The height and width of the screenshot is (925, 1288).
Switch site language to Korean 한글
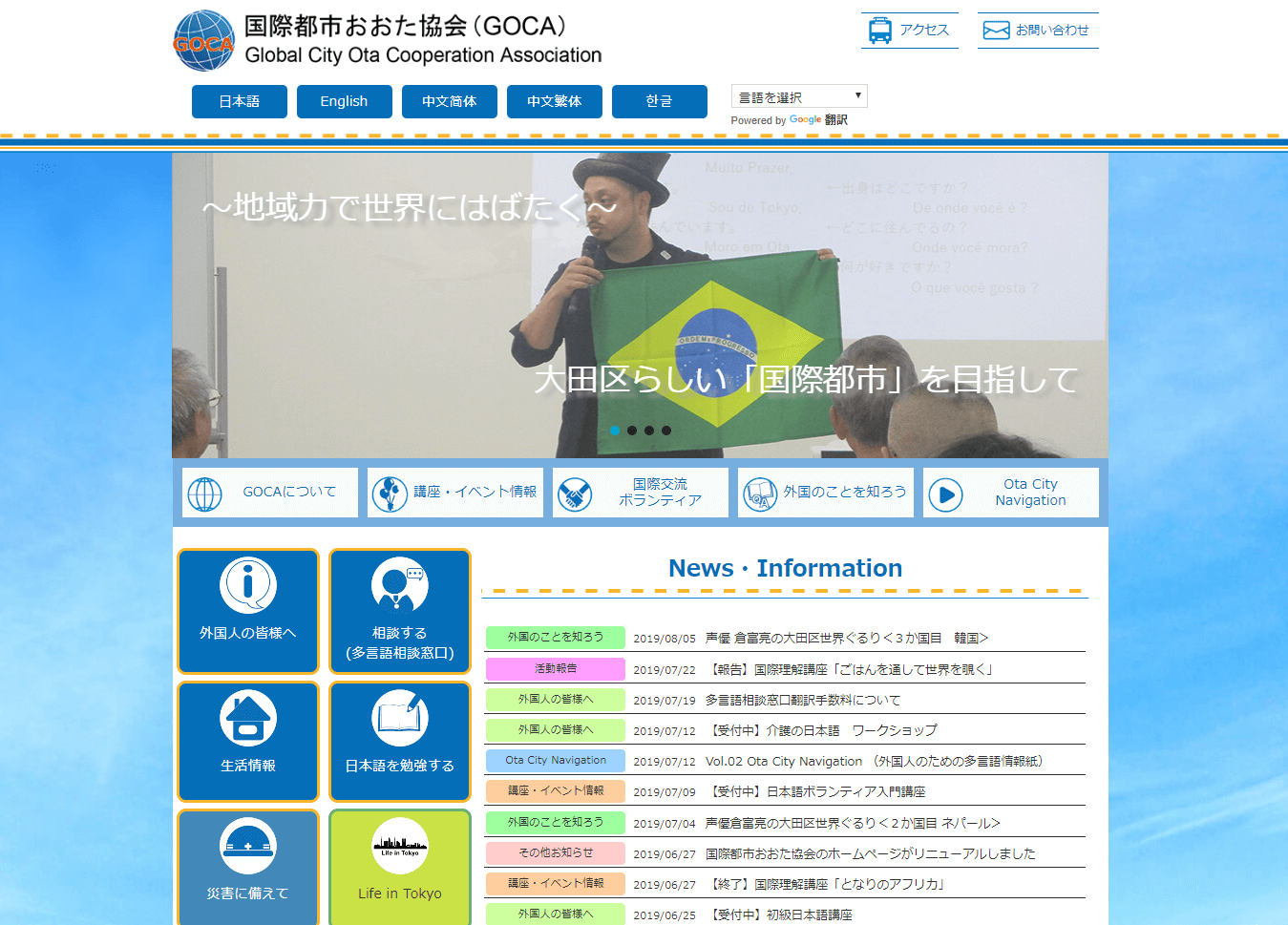659,101
